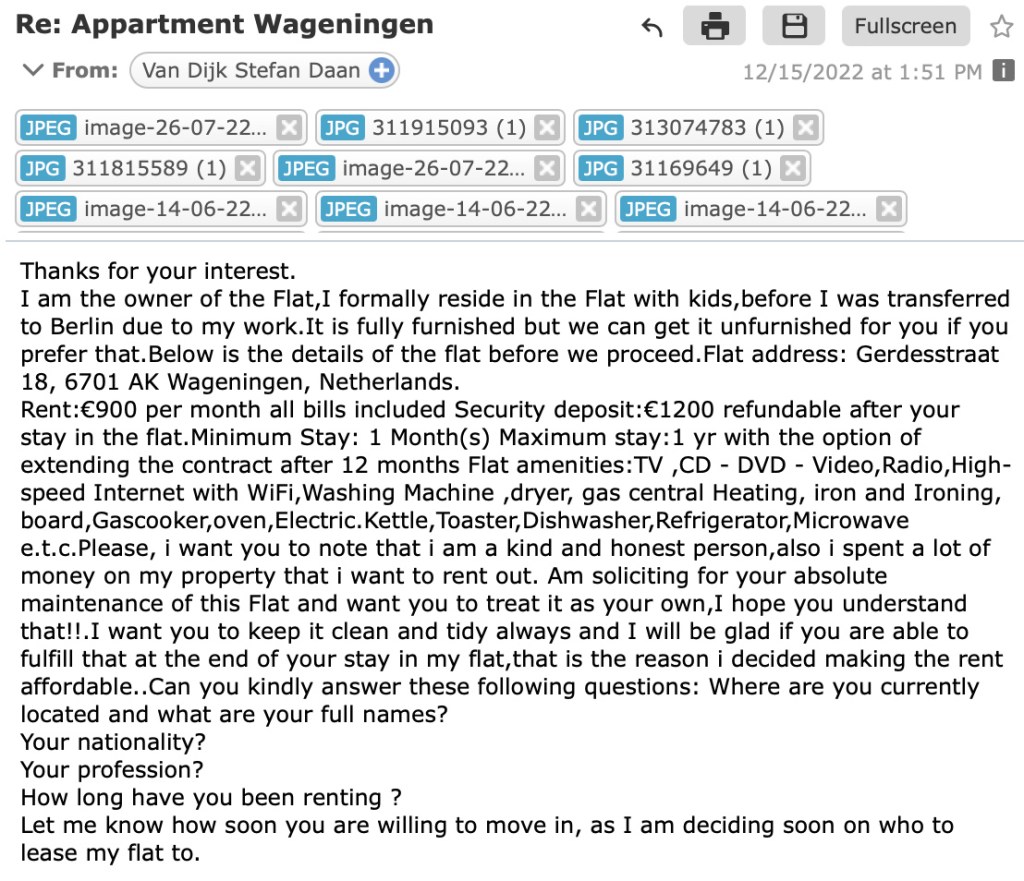Click the JPG badge on 311915093 attachment
The width and height of the screenshot is (1024, 881).
pos(343,128)
